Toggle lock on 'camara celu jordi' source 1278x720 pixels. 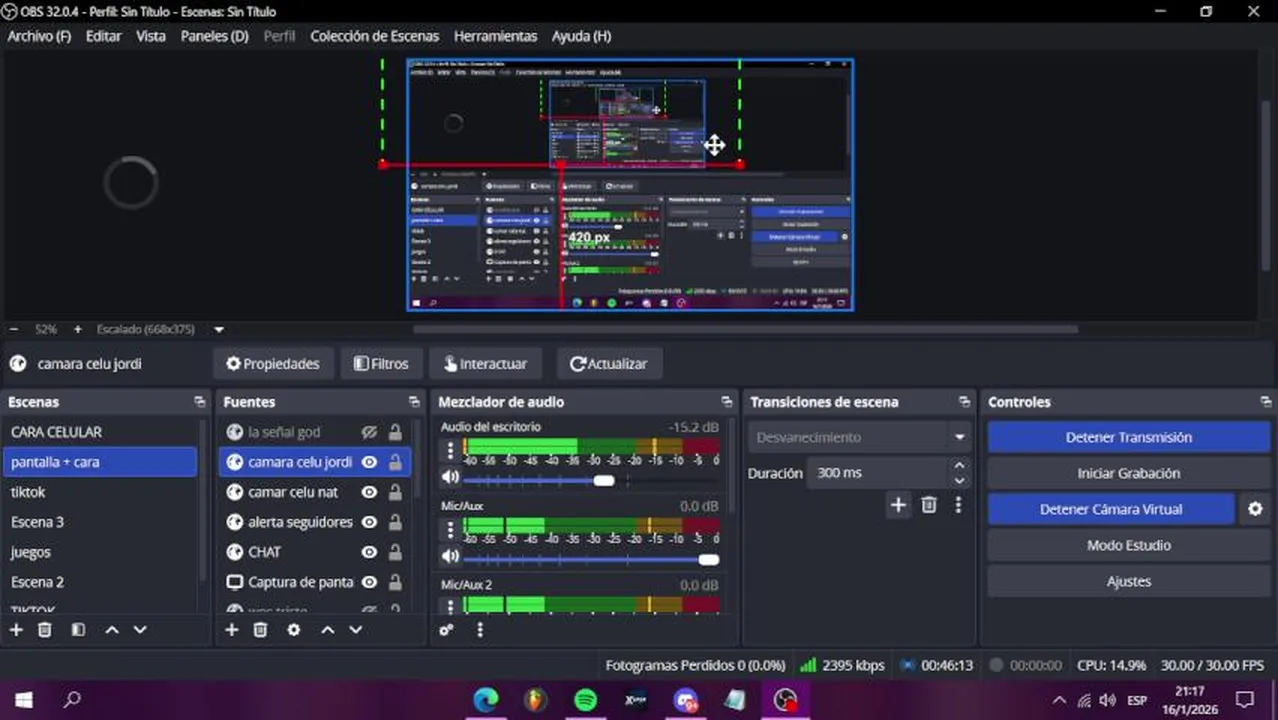pyautogui.click(x=395, y=462)
